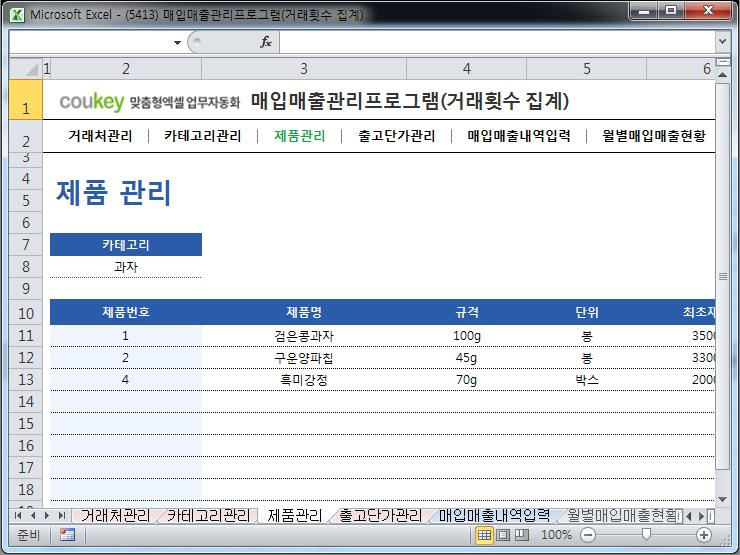Viewport: 740px width, 555px height.
Task: Click the 100% zoom level text
Action: click(x=556, y=535)
